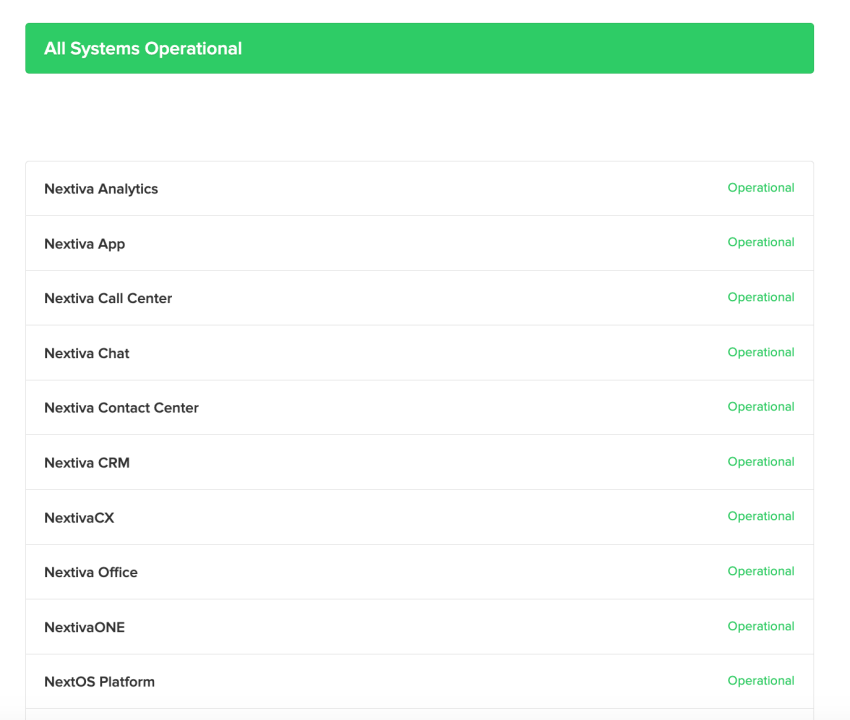This screenshot has width=850, height=720.
Task: Click Operational status for Nextiva Analytics
Action: (761, 188)
